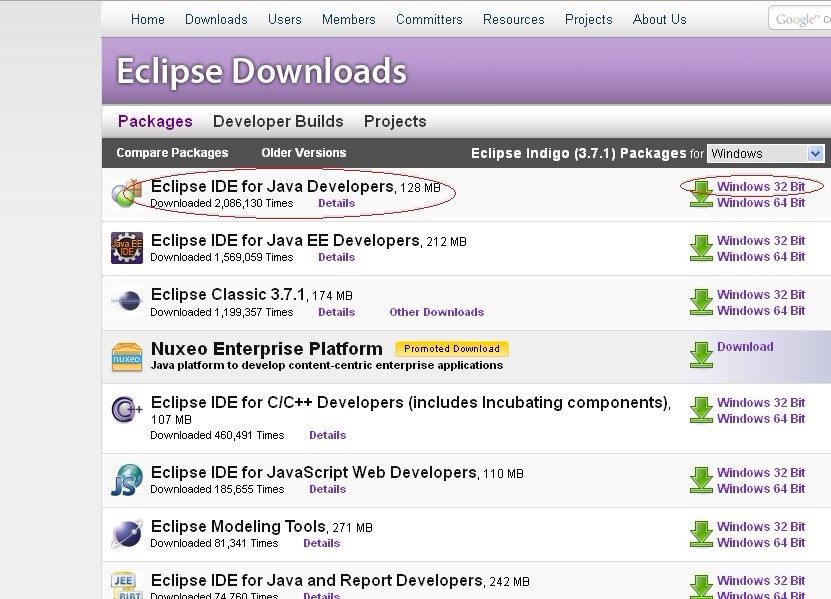
Task: Download Windows 32 Bit for C/C++ Developers
Action: click(761, 403)
